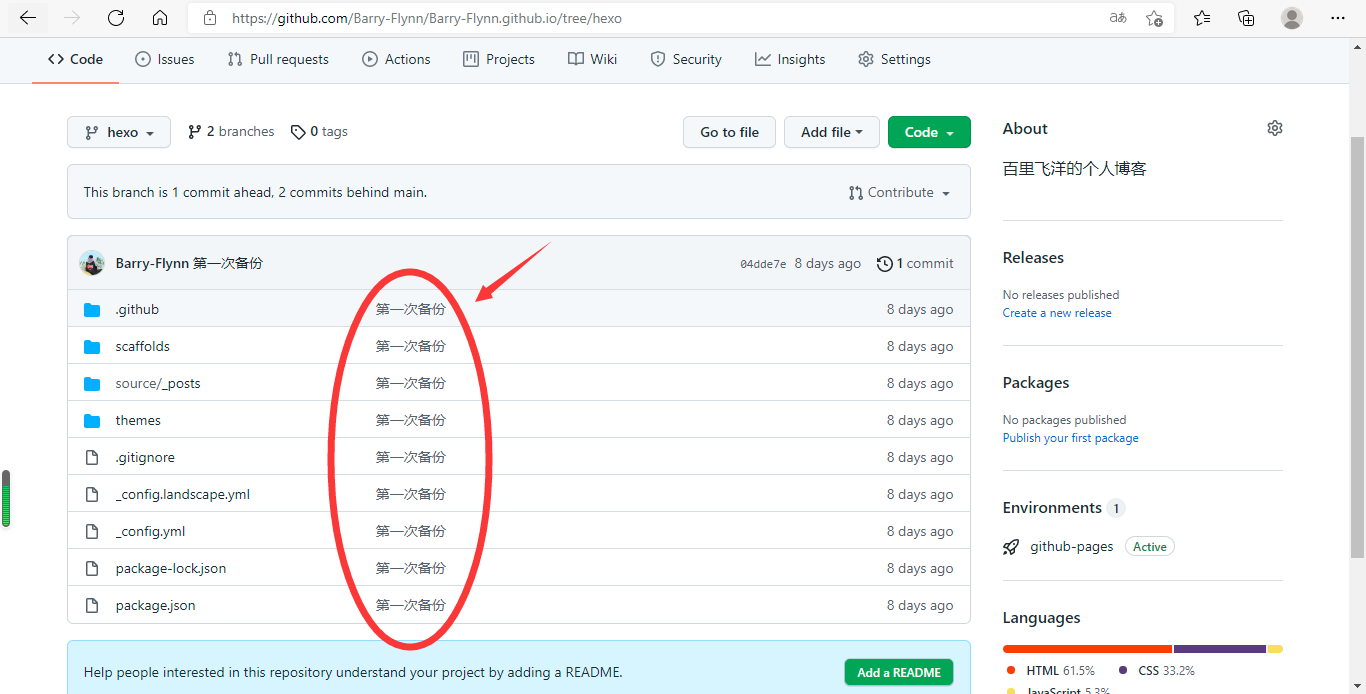
Task: Click the source/_posts folder icon
Action: click(x=92, y=383)
